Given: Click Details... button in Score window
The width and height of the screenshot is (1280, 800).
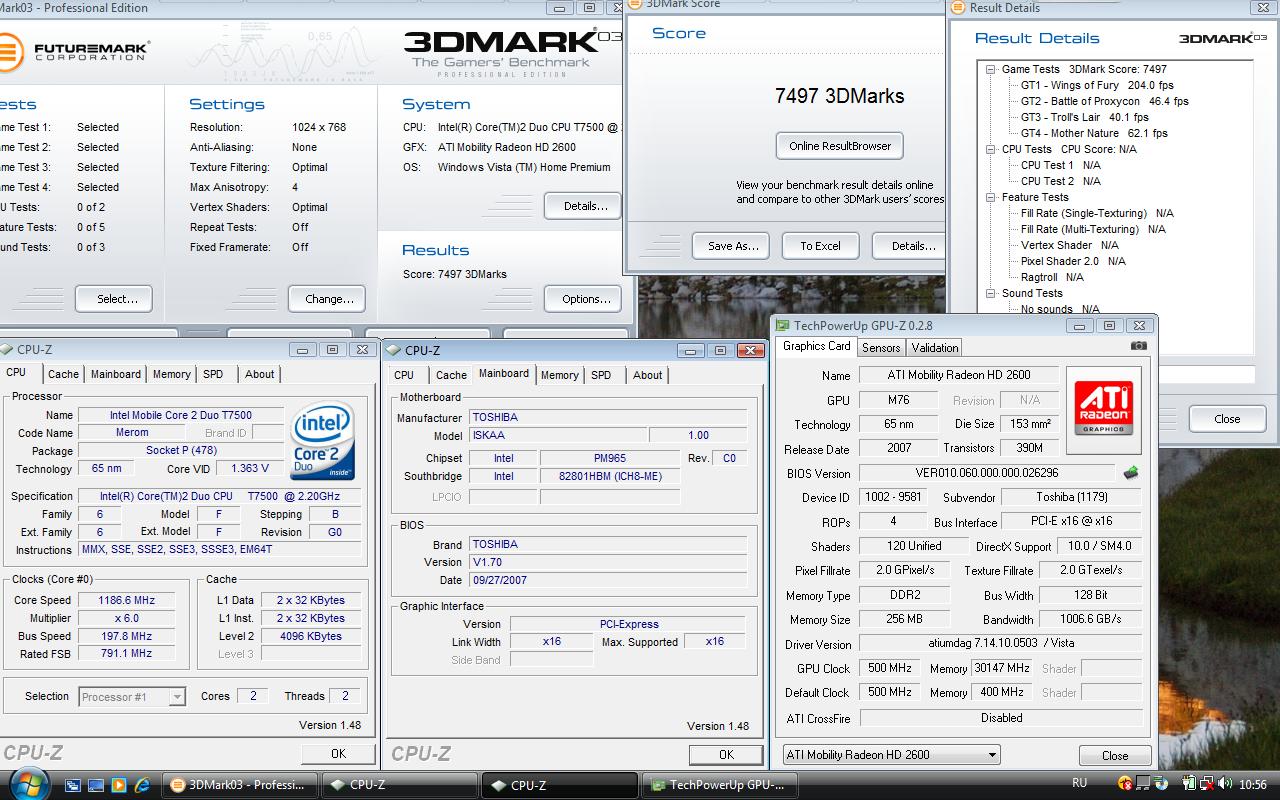Looking at the screenshot, I should click(x=908, y=246).
